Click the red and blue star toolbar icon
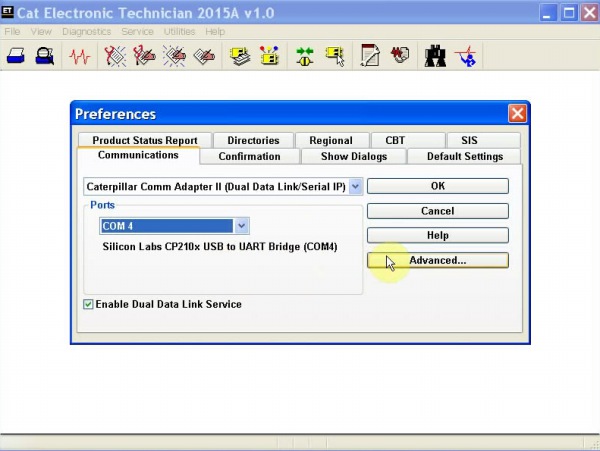The width and height of the screenshot is (600, 451). tap(467, 56)
